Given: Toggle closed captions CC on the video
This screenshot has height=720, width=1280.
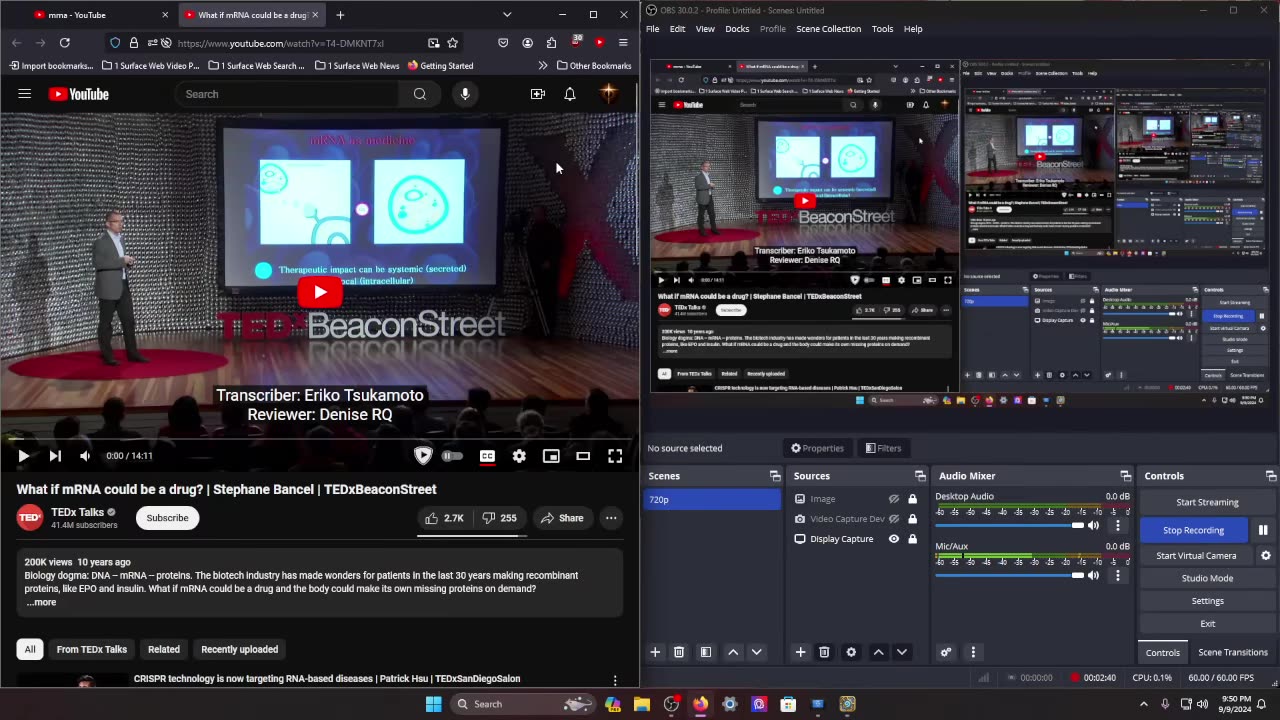Looking at the screenshot, I should [487, 456].
